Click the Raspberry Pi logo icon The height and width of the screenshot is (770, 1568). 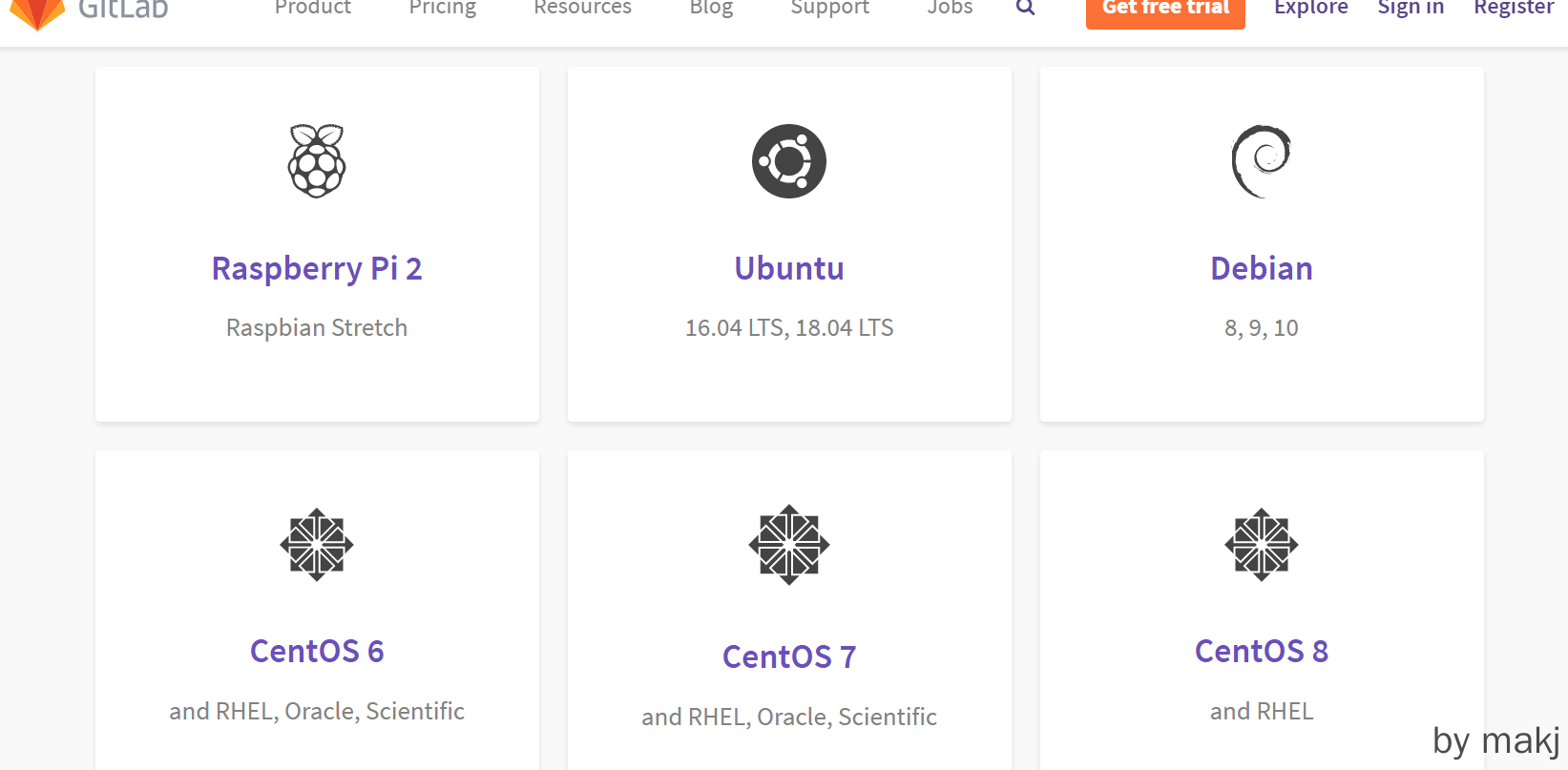tap(317, 161)
